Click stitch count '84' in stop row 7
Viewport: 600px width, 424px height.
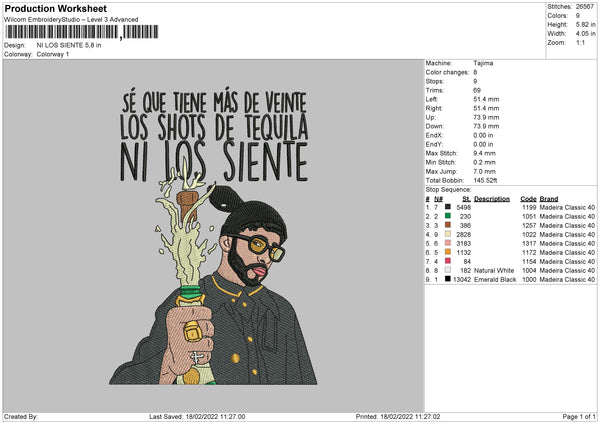click(x=467, y=261)
